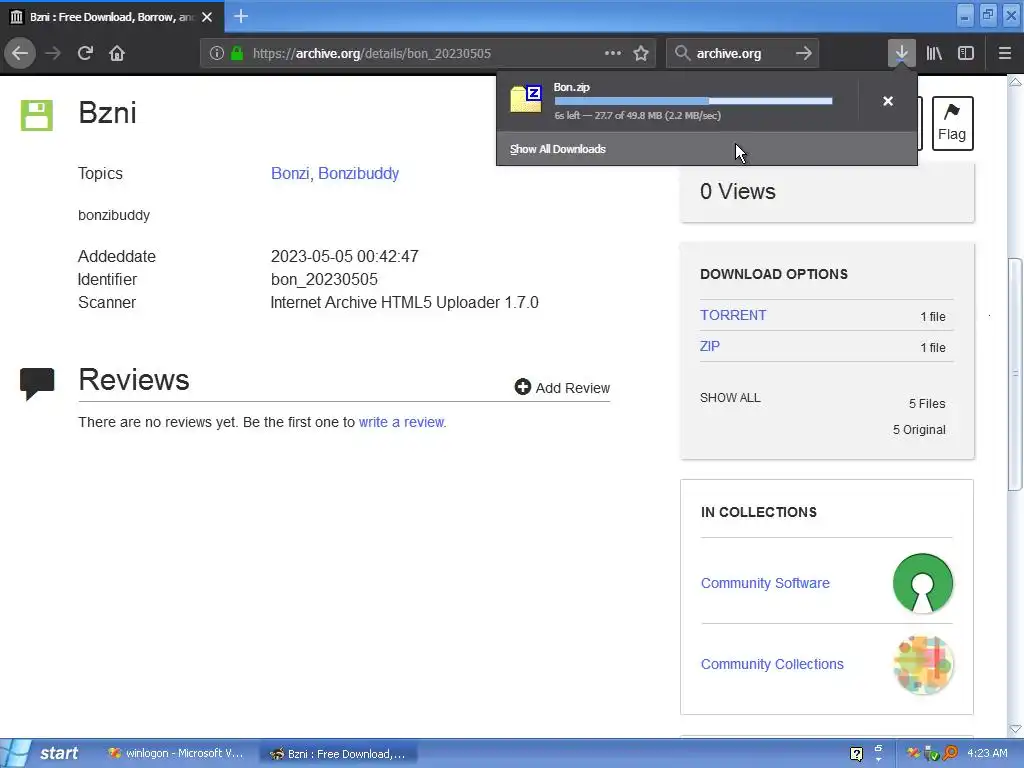The width and height of the screenshot is (1024, 768).
Task: Cancel the Bon.zip download
Action: [x=888, y=101]
